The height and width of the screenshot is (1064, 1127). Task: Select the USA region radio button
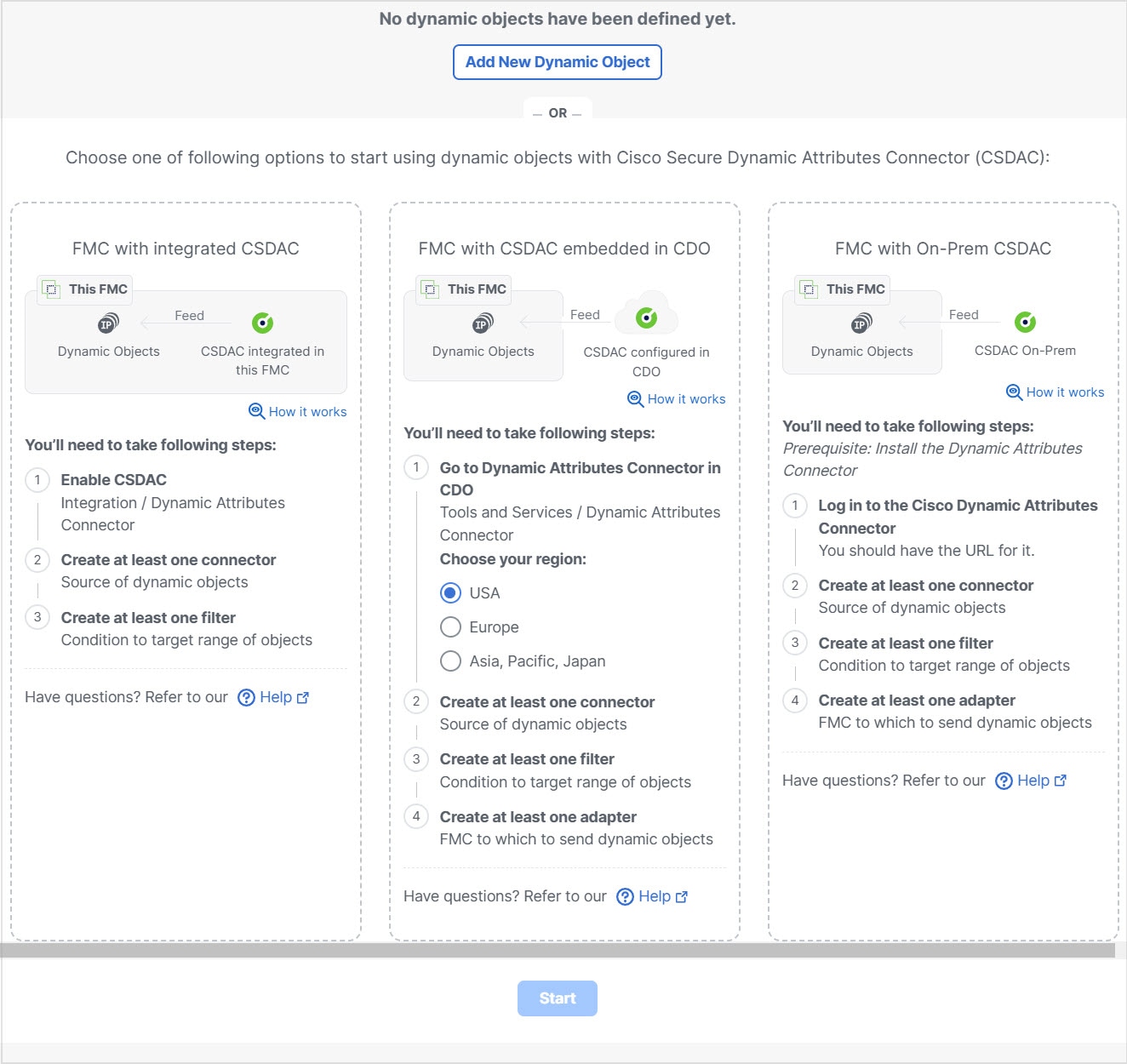coord(450,592)
